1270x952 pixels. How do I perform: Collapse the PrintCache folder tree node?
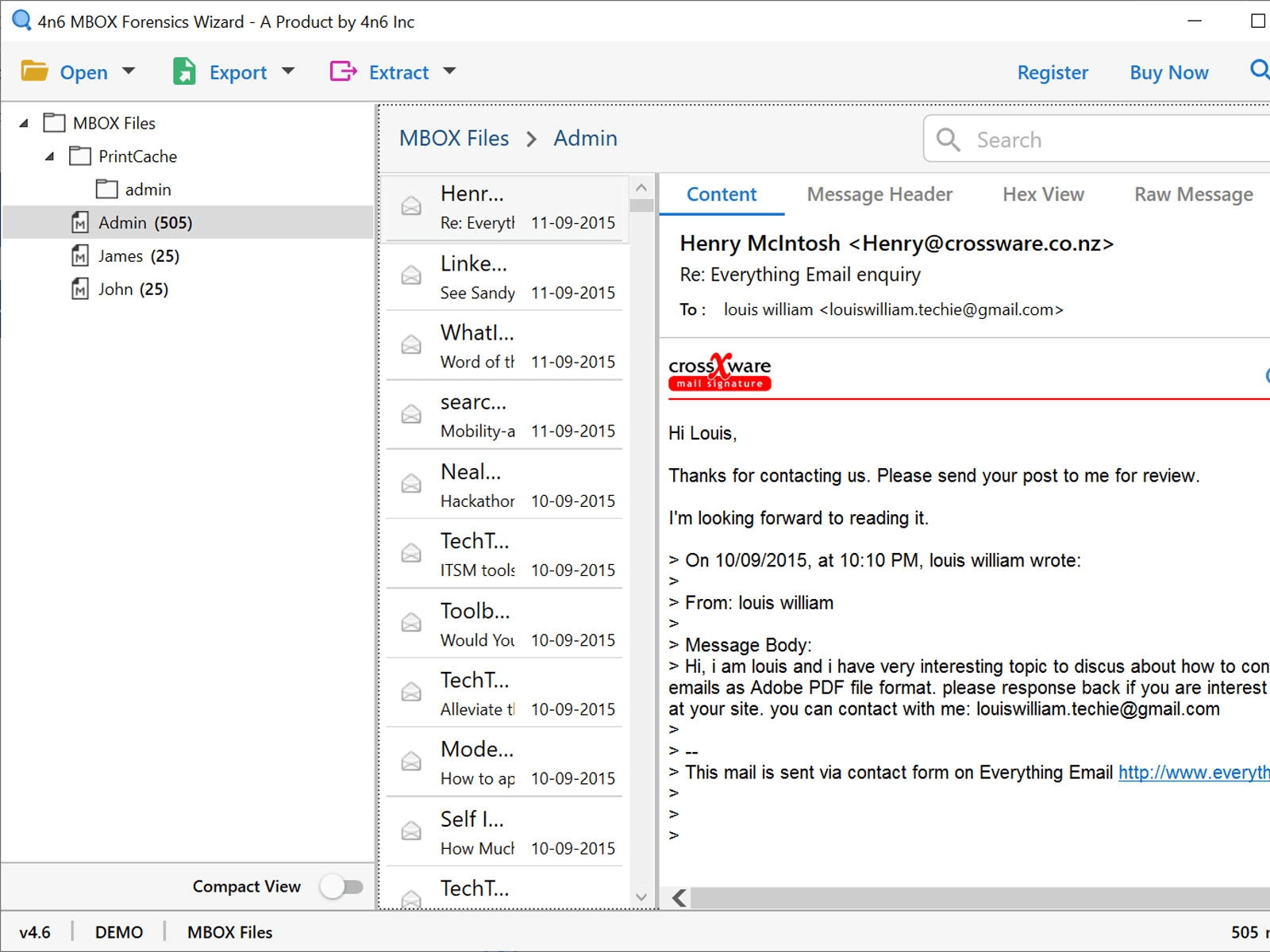coord(49,156)
